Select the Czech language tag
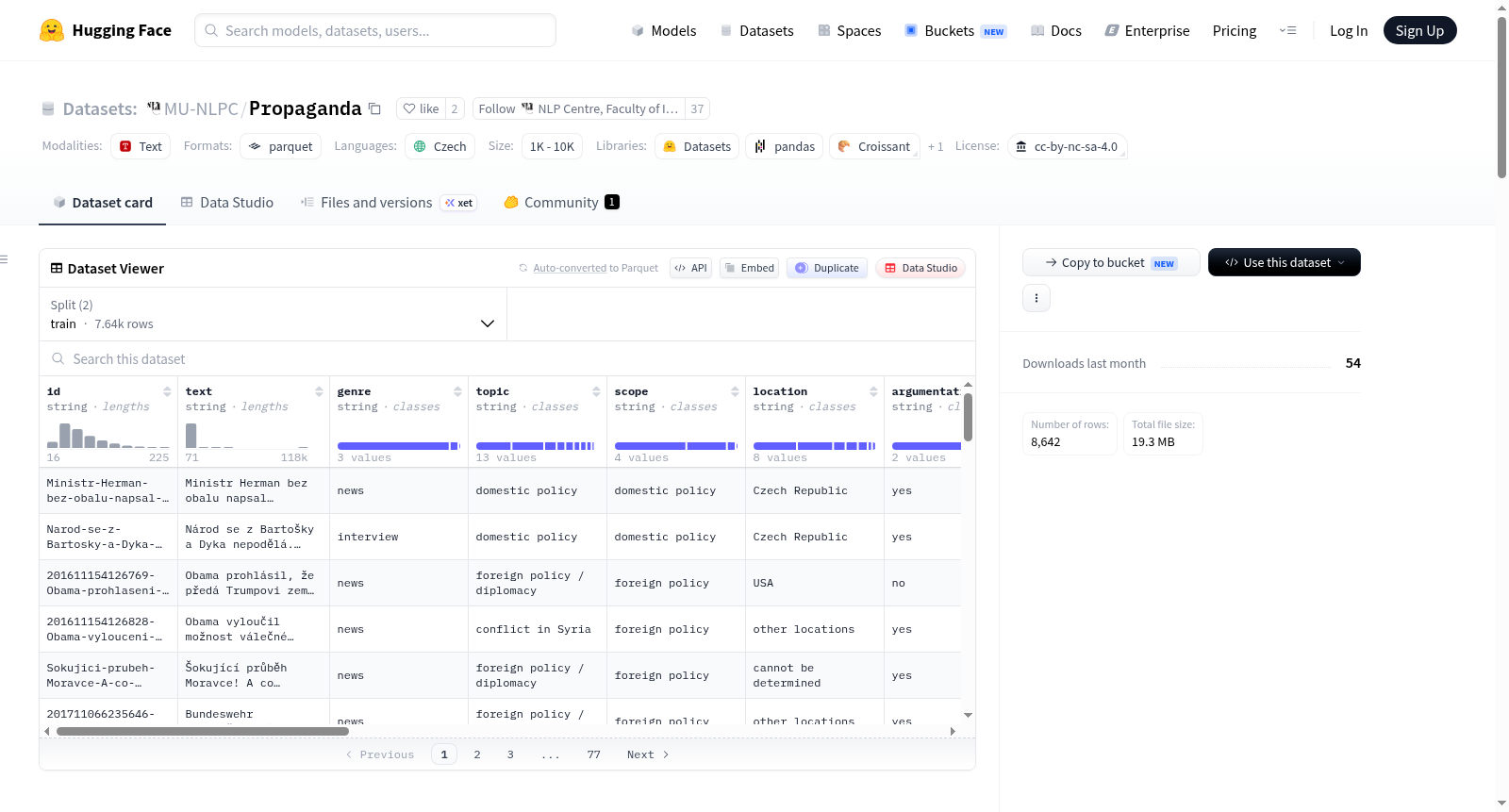Viewport: 1509px width, 812px height. pyautogui.click(x=439, y=146)
